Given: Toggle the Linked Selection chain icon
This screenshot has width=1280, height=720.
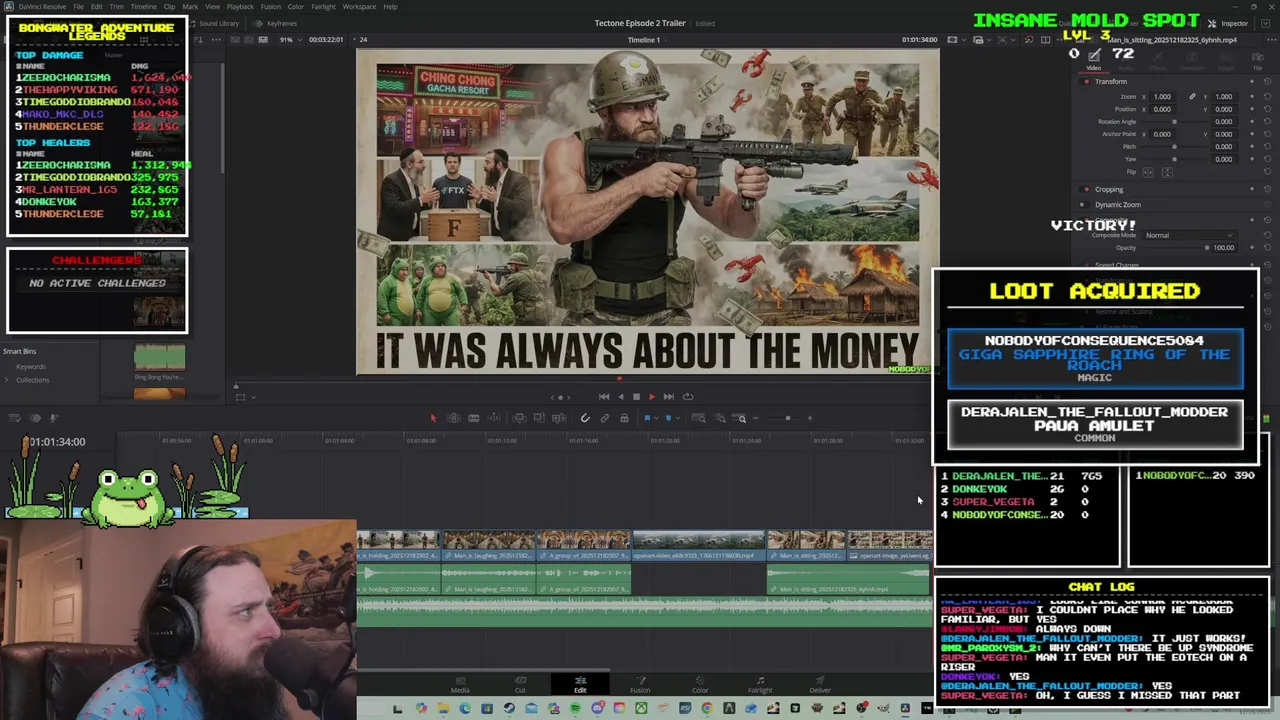Looking at the screenshot, I should (605, 418).
